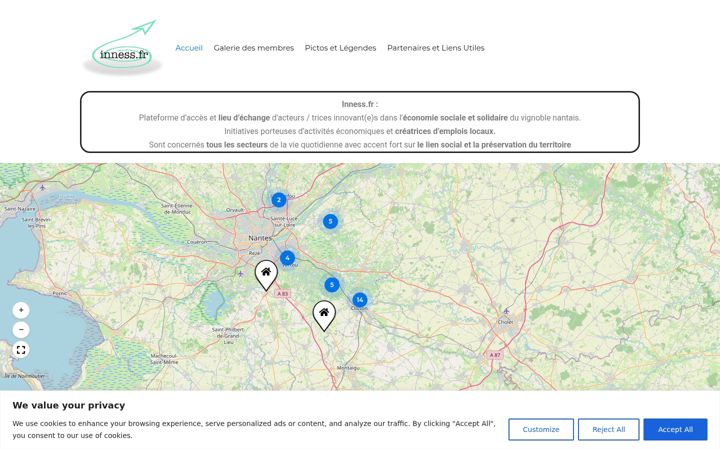The height and width of the screenshot is (450, 720).
Task: Open cluster marker 5 near Sainte-Luce-sur-Loire
Action: click(330, 221)
